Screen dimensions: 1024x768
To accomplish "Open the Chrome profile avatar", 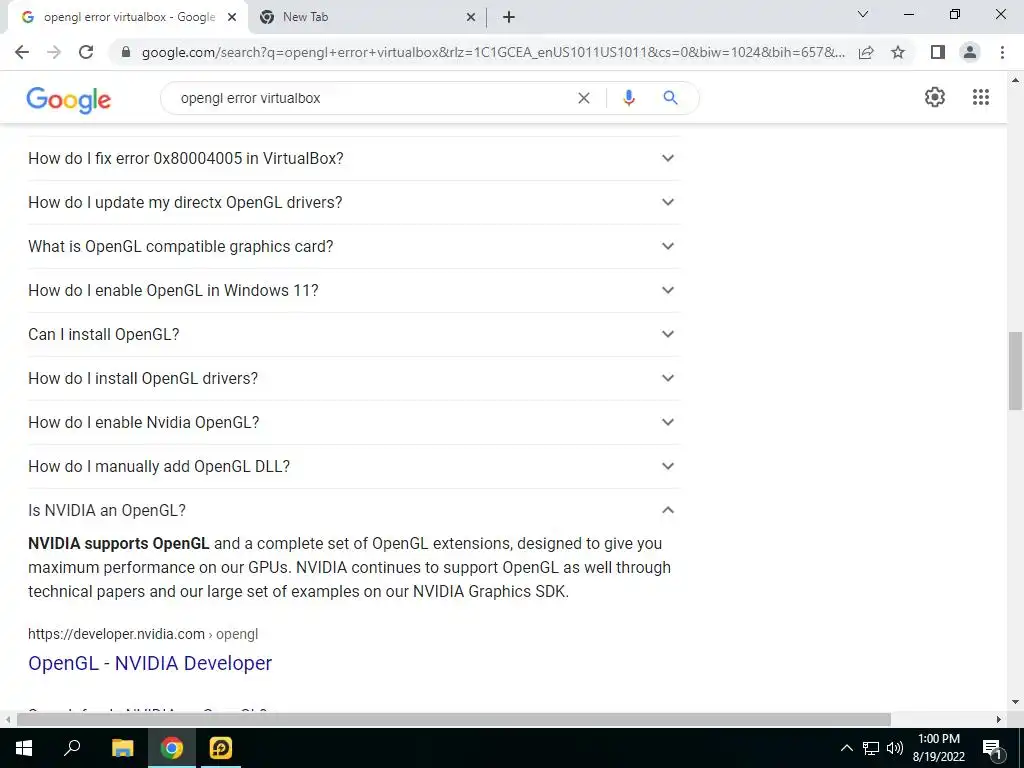I will 970,52.
